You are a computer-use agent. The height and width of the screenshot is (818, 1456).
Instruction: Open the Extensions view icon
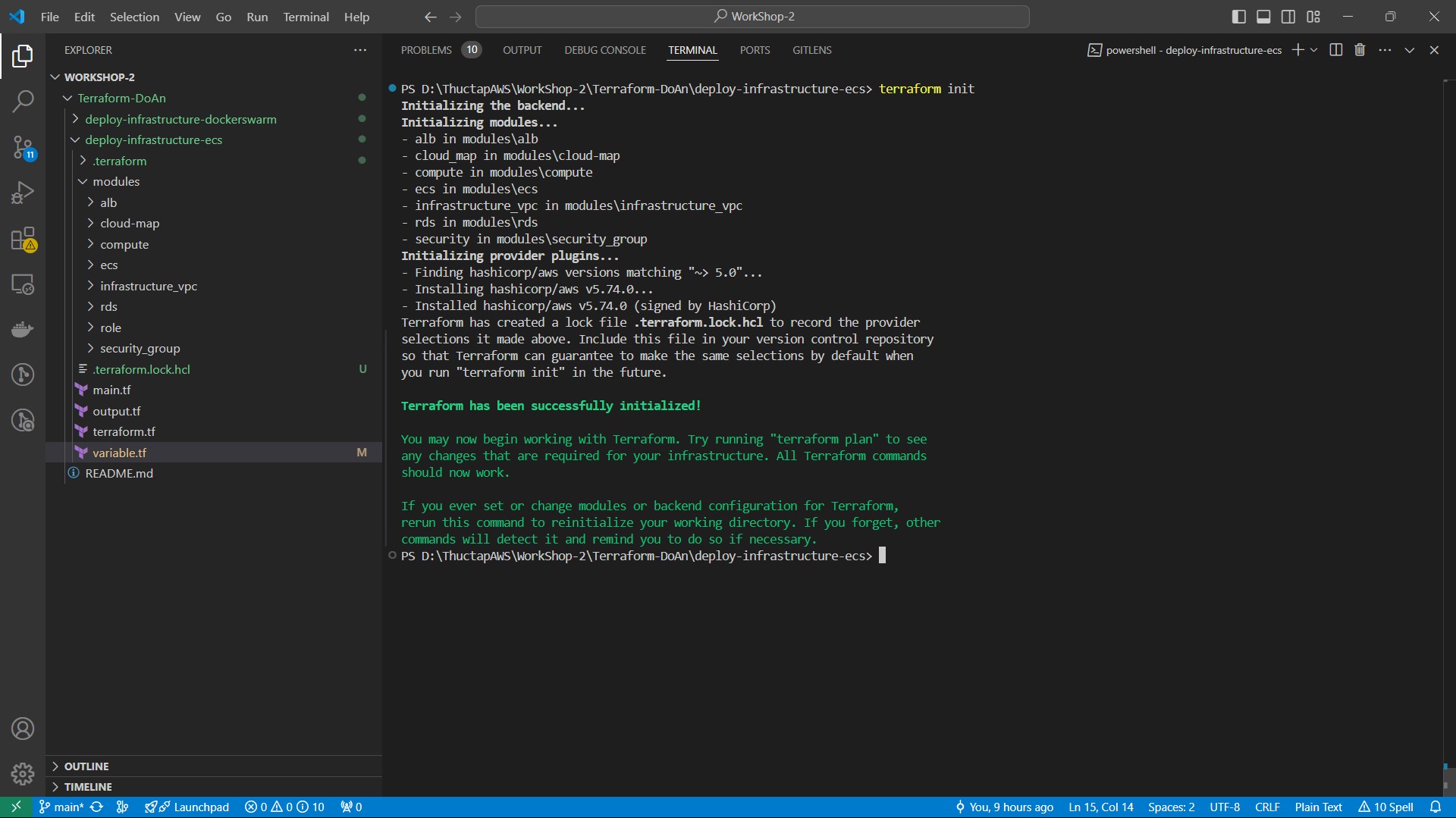(23, 238)
